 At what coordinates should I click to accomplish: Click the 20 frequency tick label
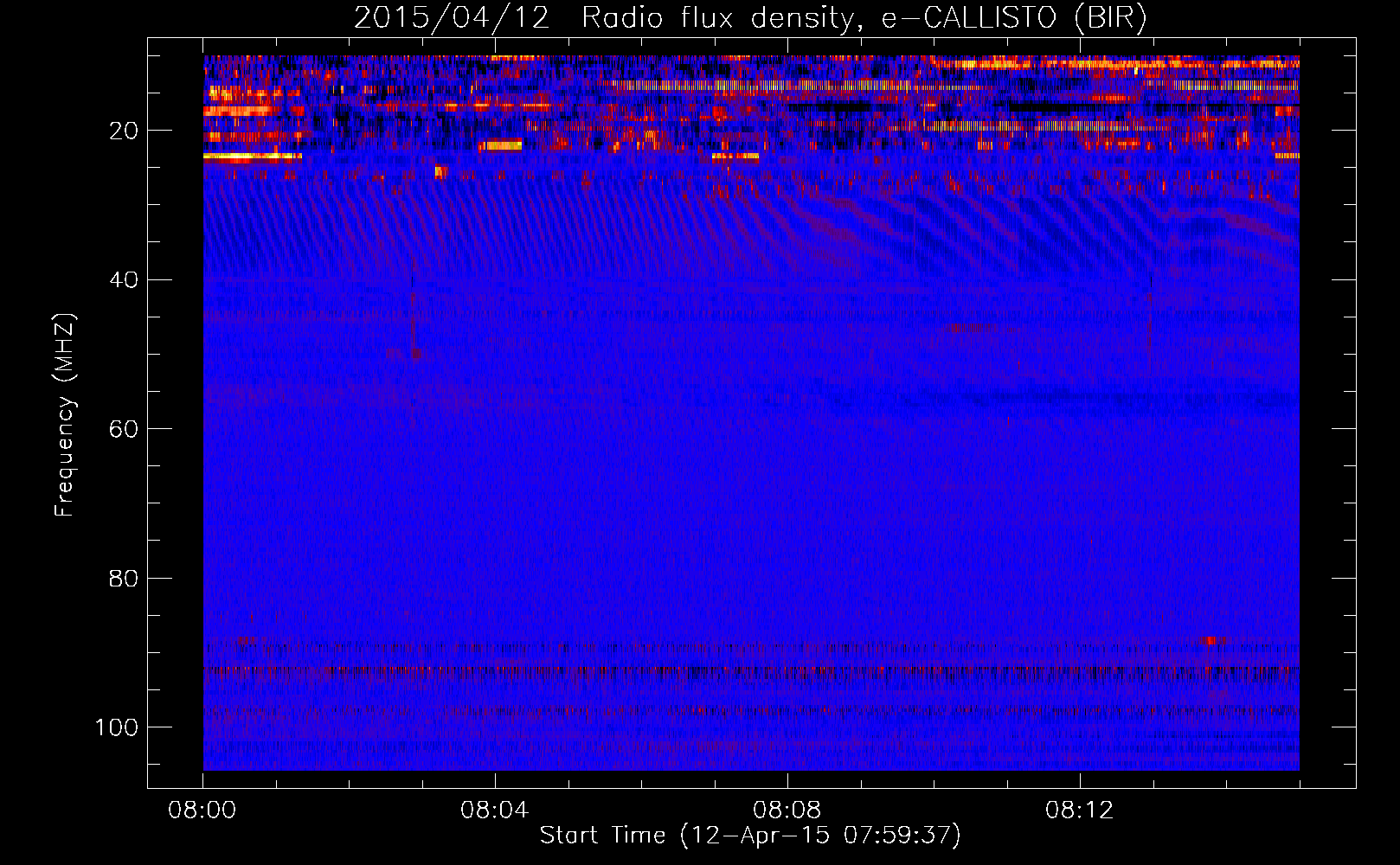tap(124, 131)
